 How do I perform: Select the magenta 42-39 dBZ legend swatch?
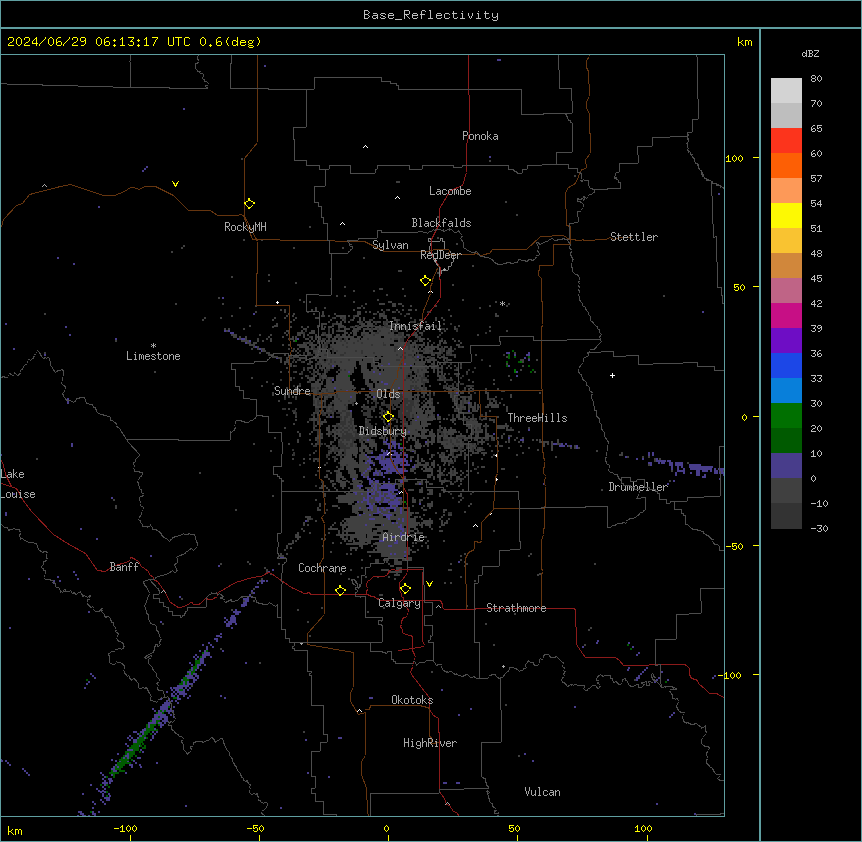(x=786, y=315)
